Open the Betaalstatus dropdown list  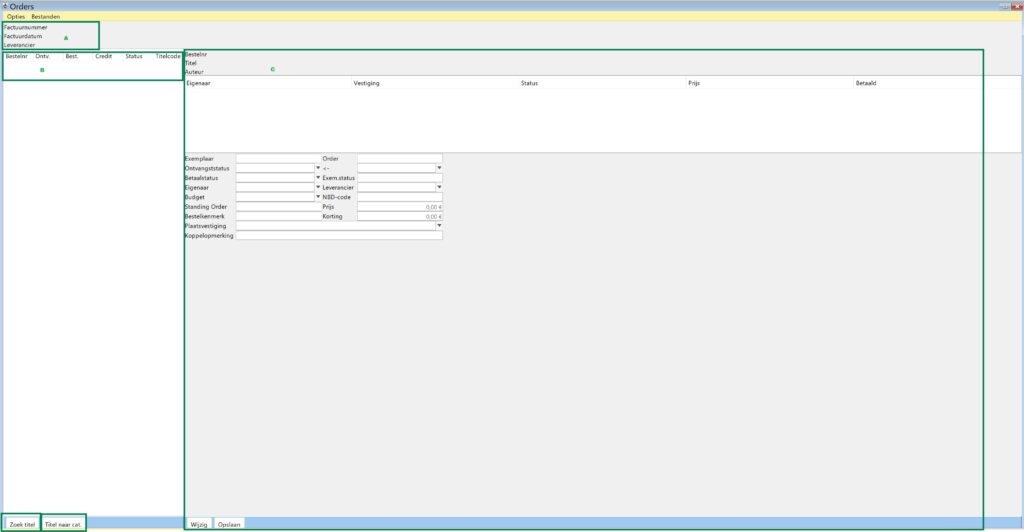click(318, 177)
